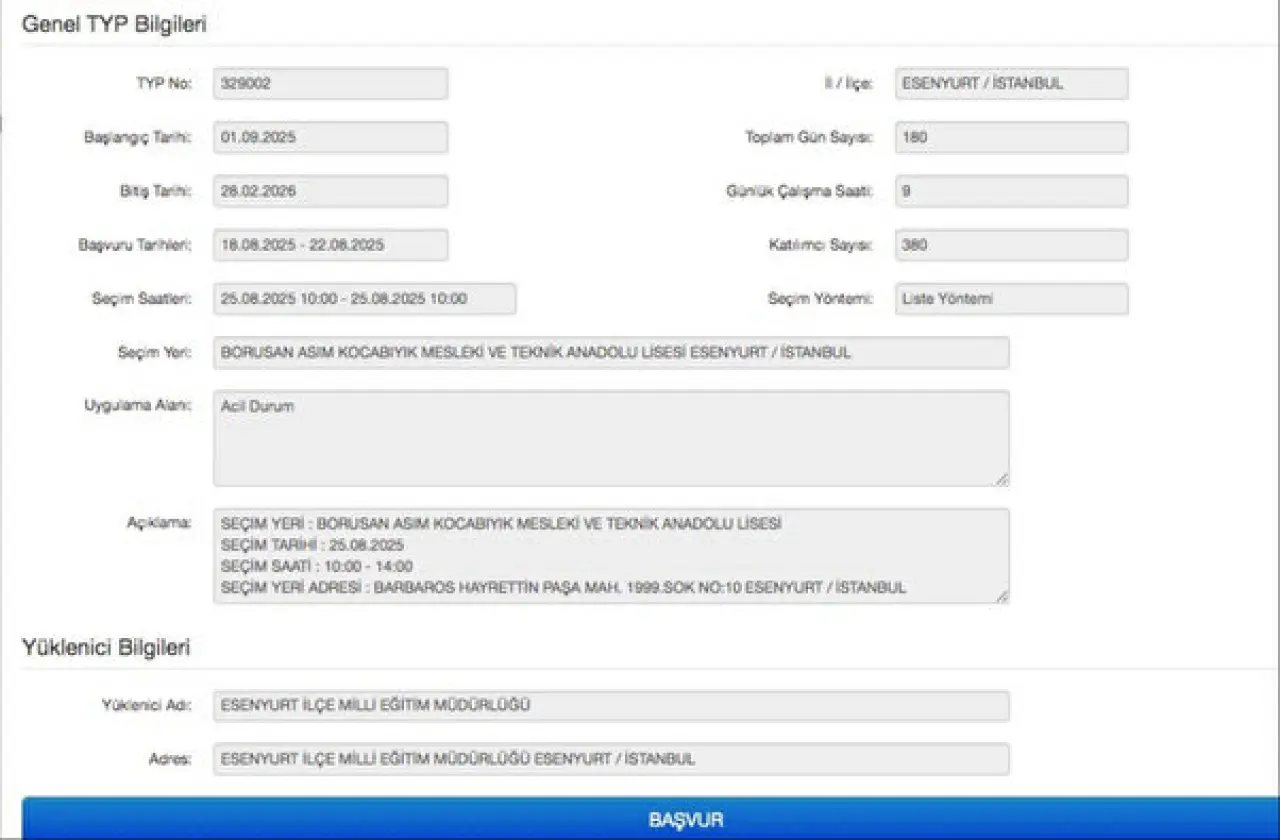Screen dimensions: 1280x840
Task: Click inside the Uygulama Alanı text area
Action: 610,439
